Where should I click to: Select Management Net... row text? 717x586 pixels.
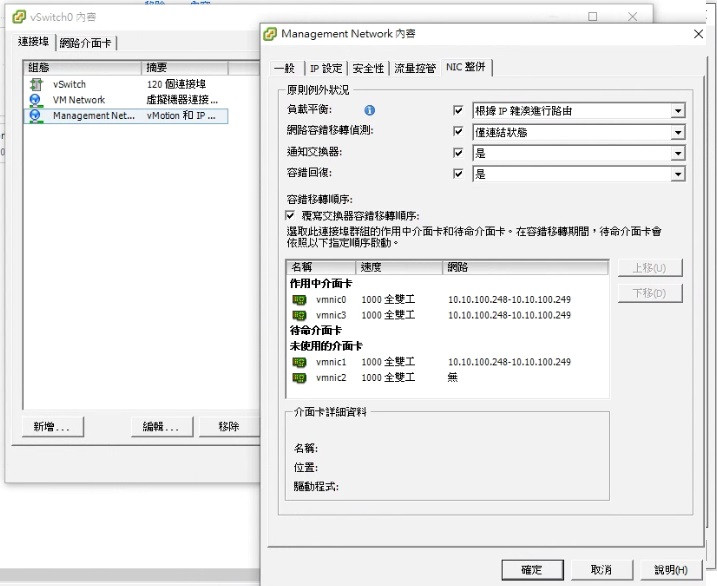[94, 116]
